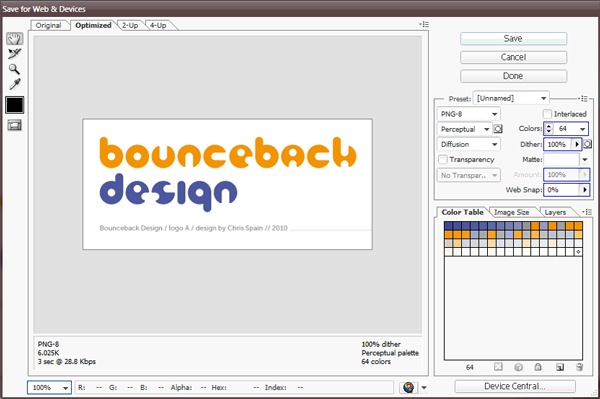Switch to the 2-Up view tab
Screen dimensions: 600x399
pyautogui.click(x=130, y=25)
